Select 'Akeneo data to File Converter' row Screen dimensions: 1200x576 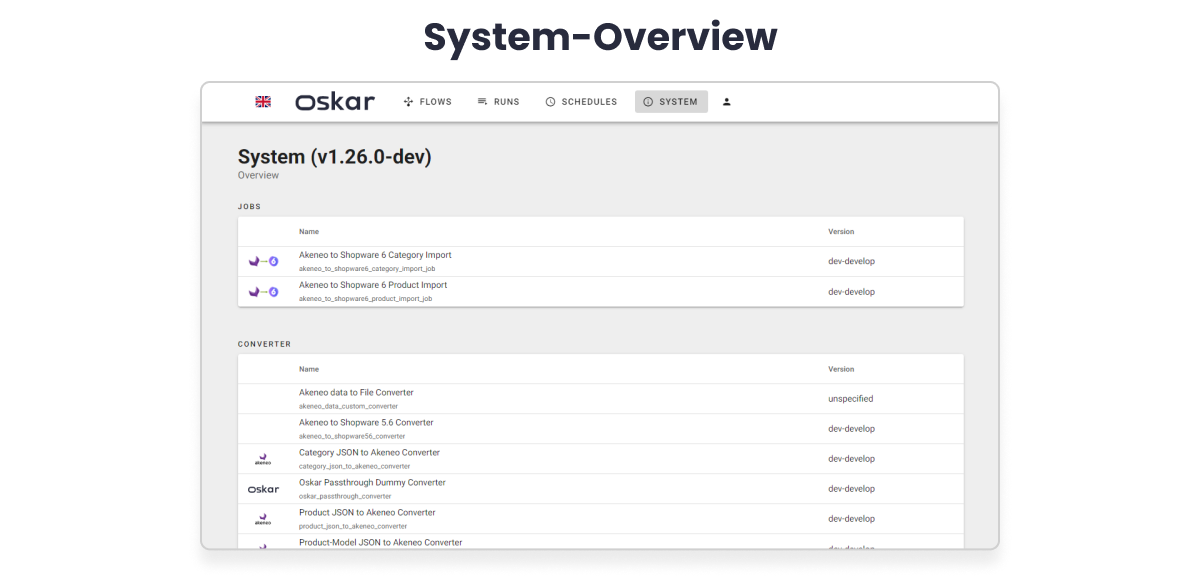pos(601,399)
